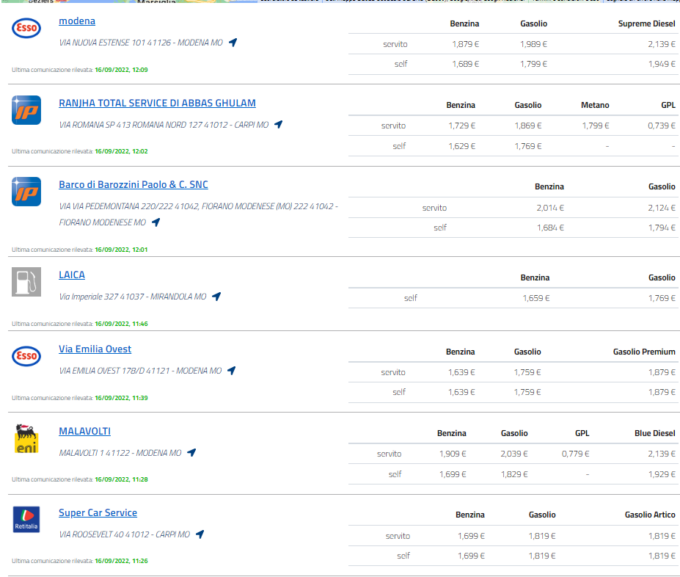The image size is (680, 577).
Task: Click the Esso logo for modena station
Action: point(26,28)
